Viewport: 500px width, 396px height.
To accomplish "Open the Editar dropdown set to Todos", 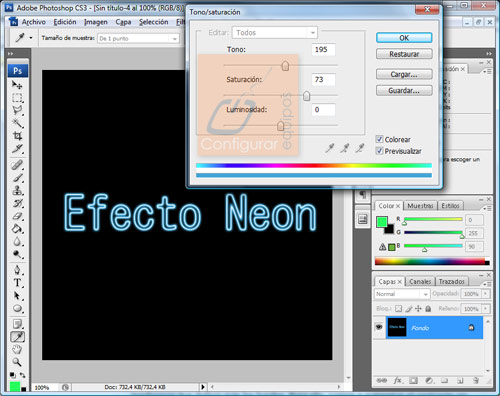I will pyautogui.click(x=275, y=33).
